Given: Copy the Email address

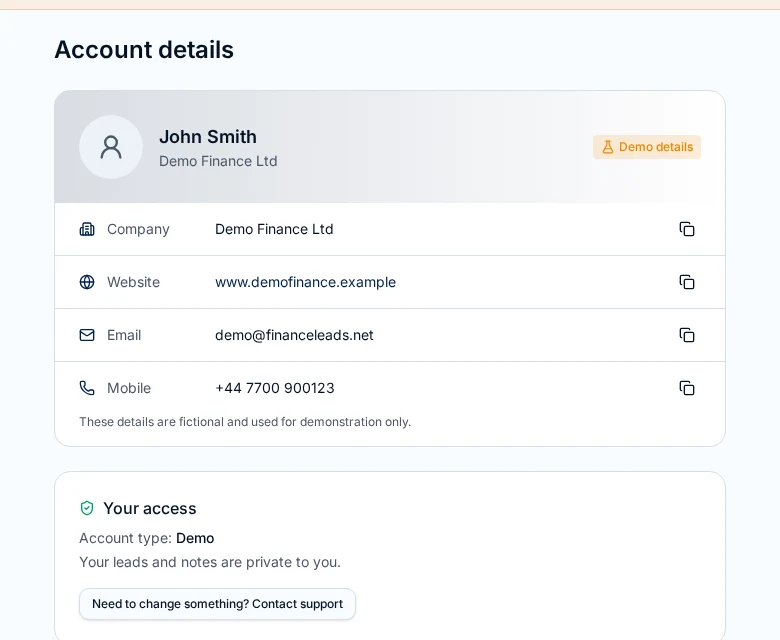Looking at the screenshot, I should click(686, 335).
